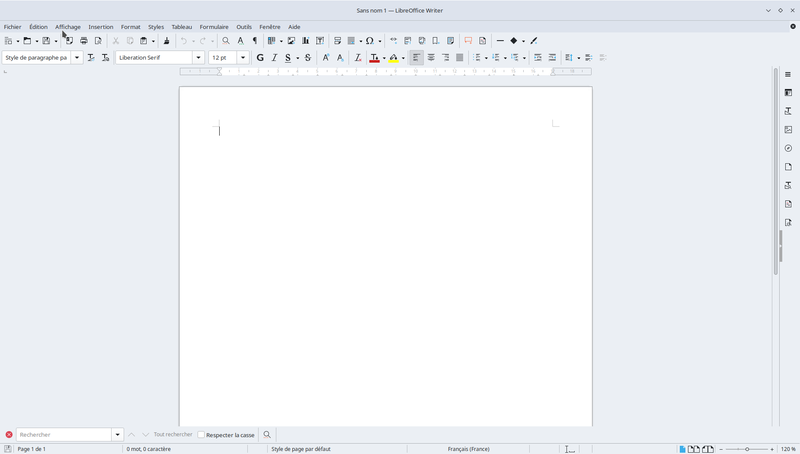Click the Insert image icon
This screenshot has height=454, width=800.
pos(291,41)
